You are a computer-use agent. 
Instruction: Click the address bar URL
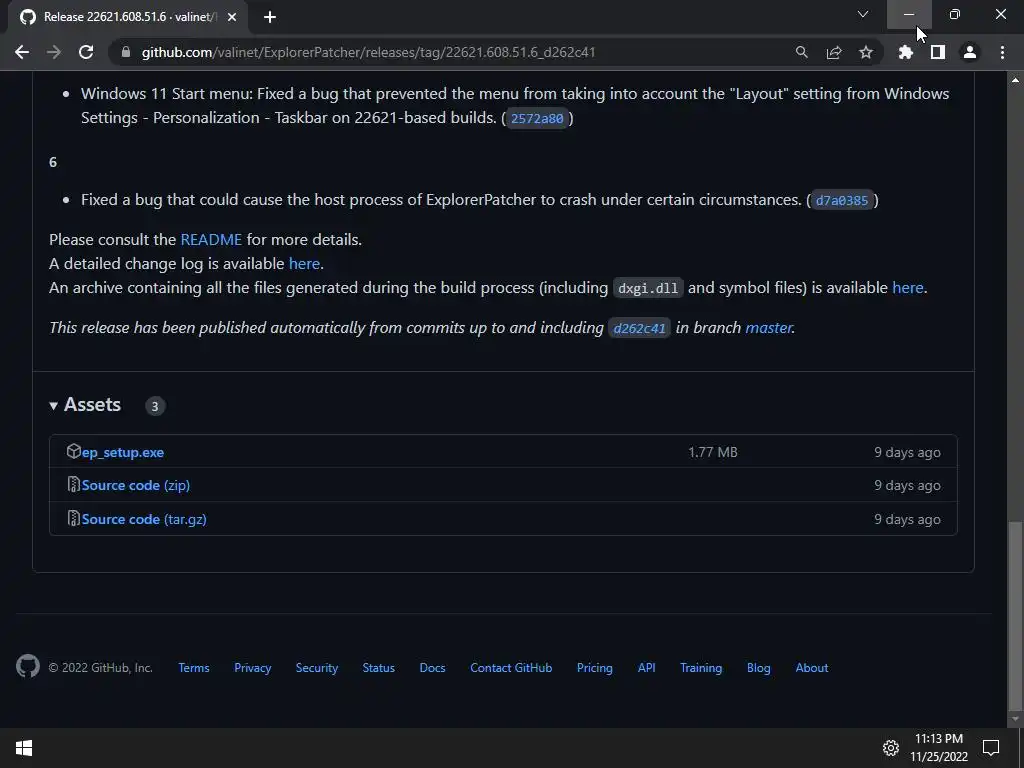pyautogui.click(x=368, y=52)
